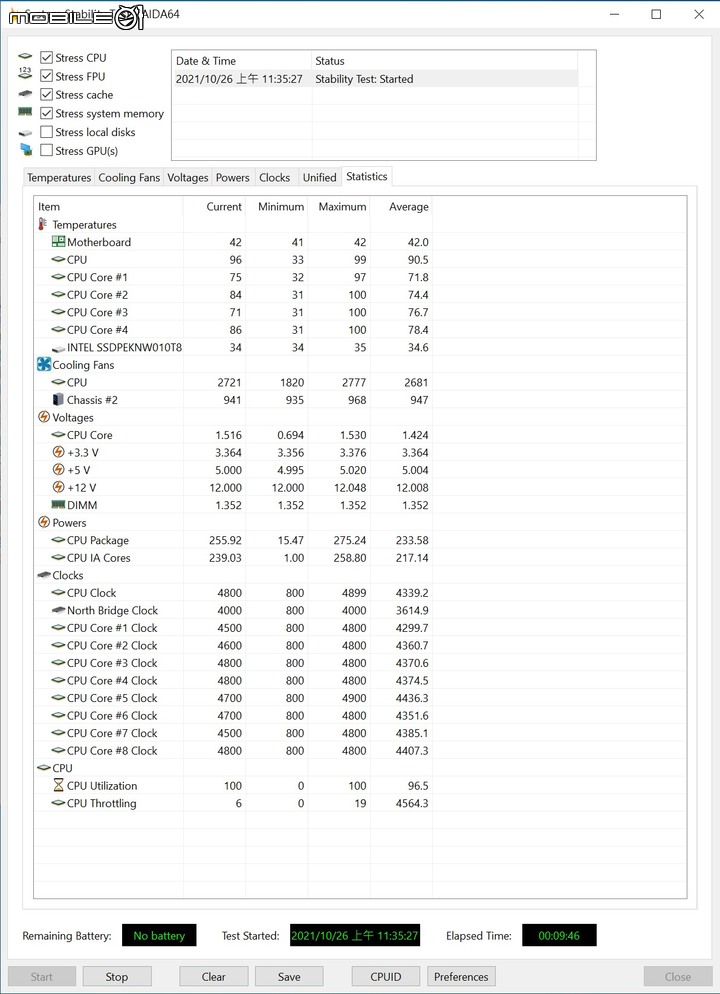The height and width of the screenshot is (994, 720).
Task: Click the Date & Time log column header
Action: 242,61
